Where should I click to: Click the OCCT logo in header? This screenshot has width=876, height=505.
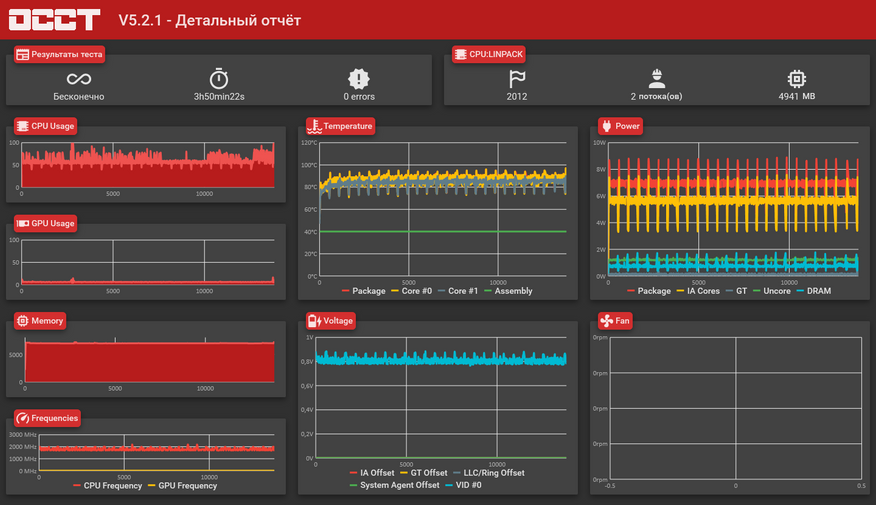pos(55,20)
